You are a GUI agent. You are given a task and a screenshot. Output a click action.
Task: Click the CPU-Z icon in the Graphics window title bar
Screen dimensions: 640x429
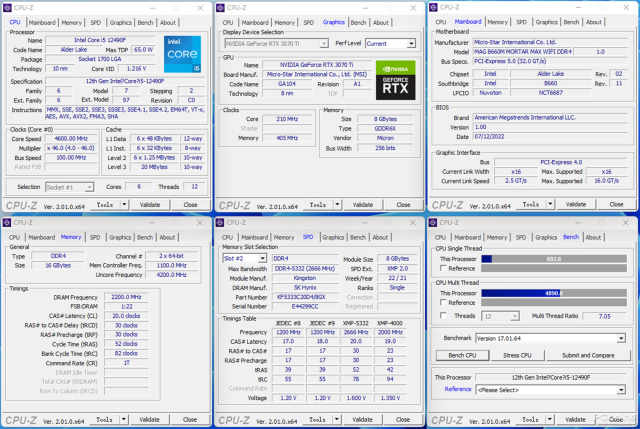pos(220,8)
